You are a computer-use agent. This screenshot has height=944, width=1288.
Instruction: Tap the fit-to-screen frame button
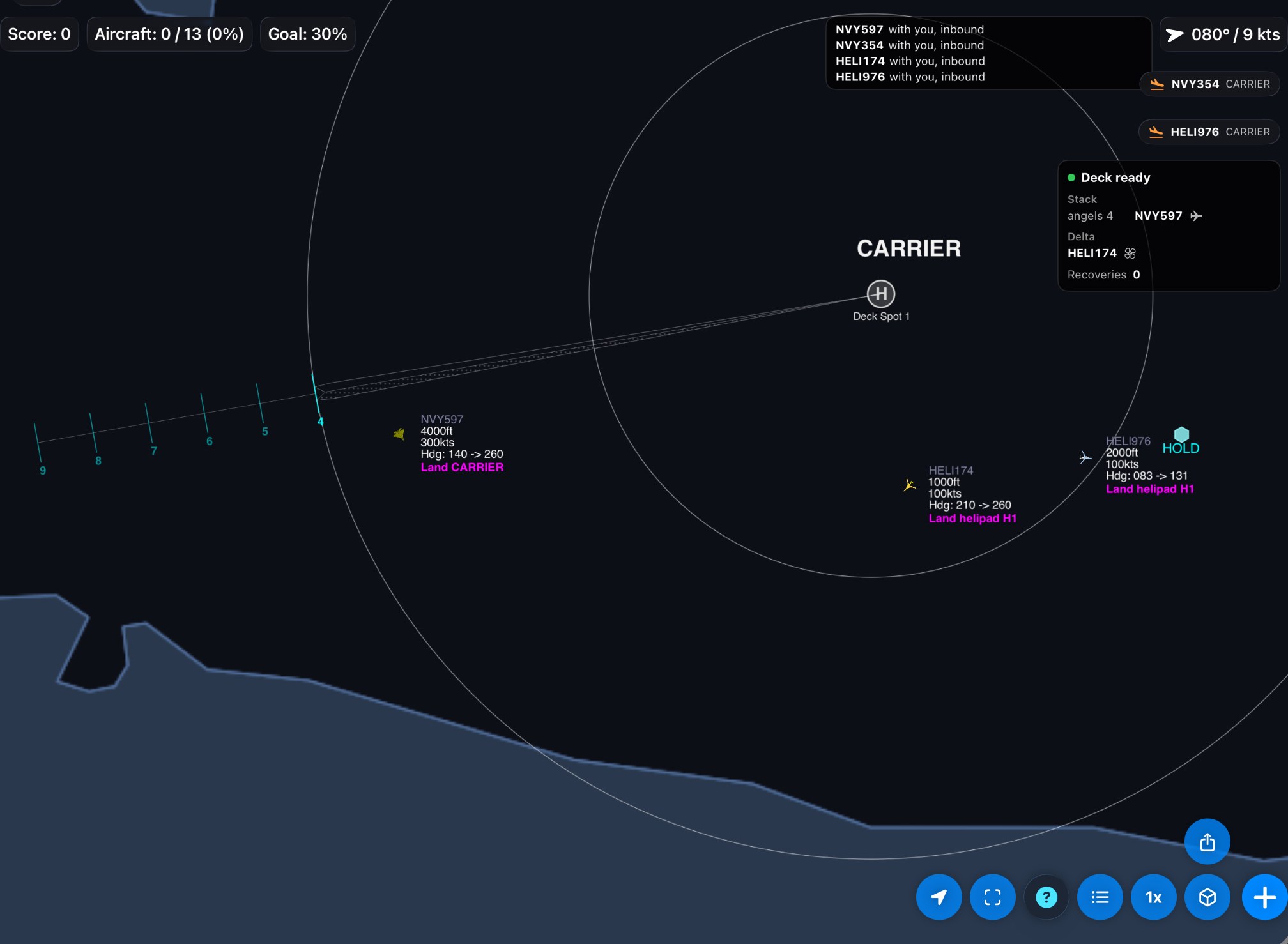pos(992,897)
